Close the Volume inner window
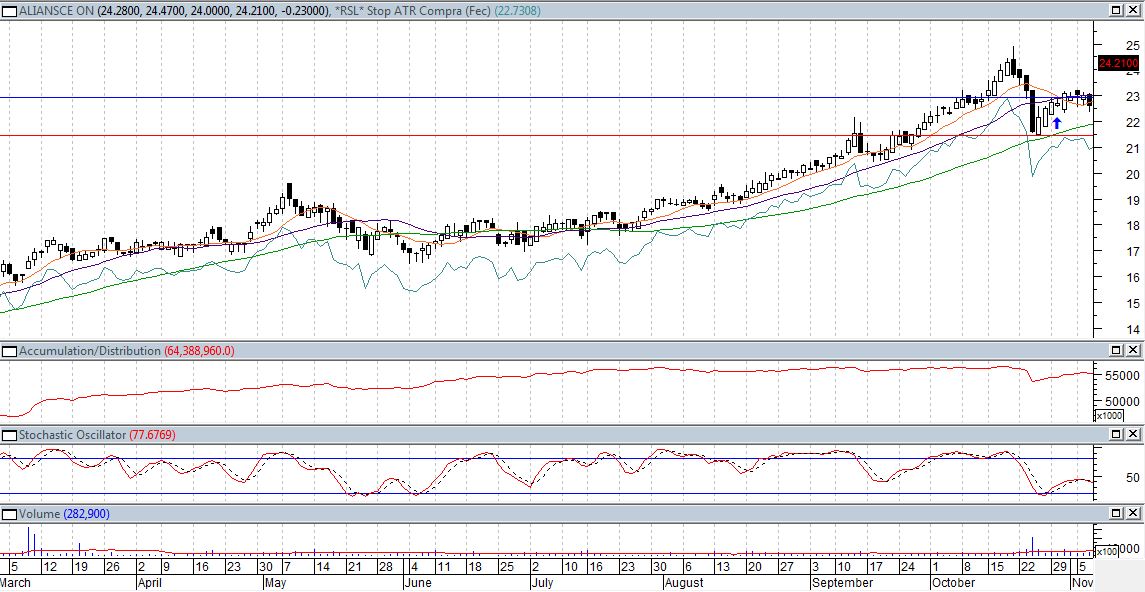The height and width of the screenshot is (592, 1145). tap(1134, 514)
